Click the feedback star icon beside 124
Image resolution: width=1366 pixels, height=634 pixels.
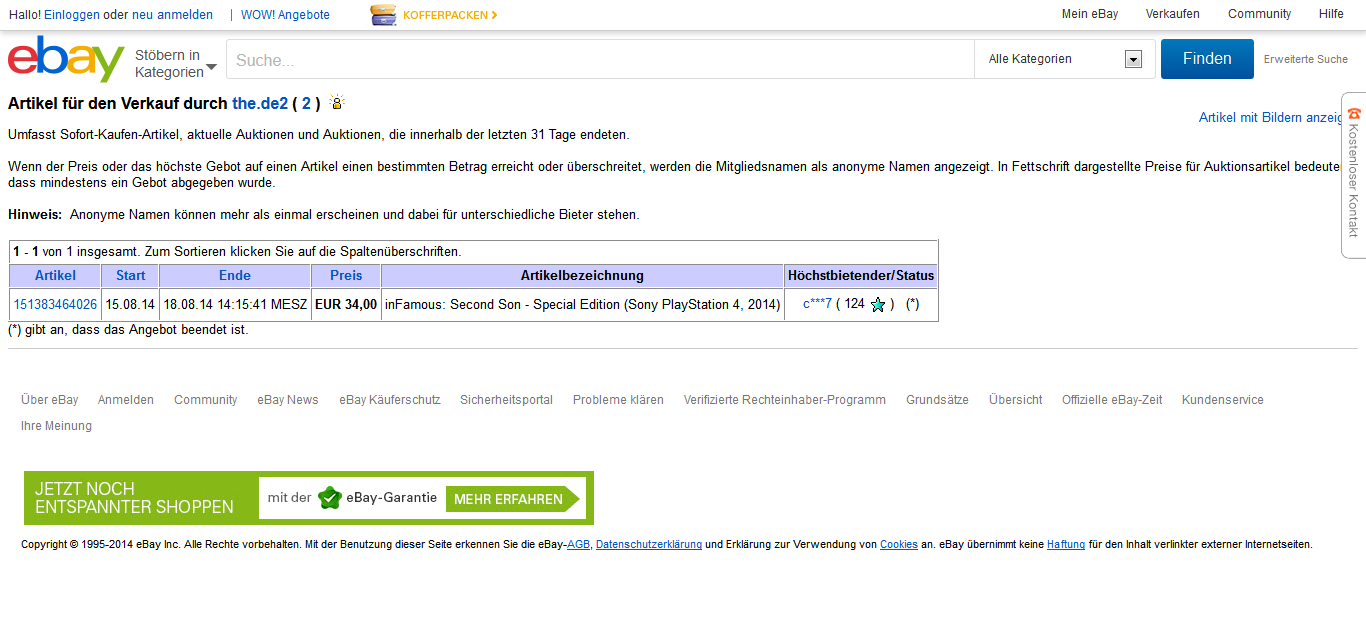(878, 305)
